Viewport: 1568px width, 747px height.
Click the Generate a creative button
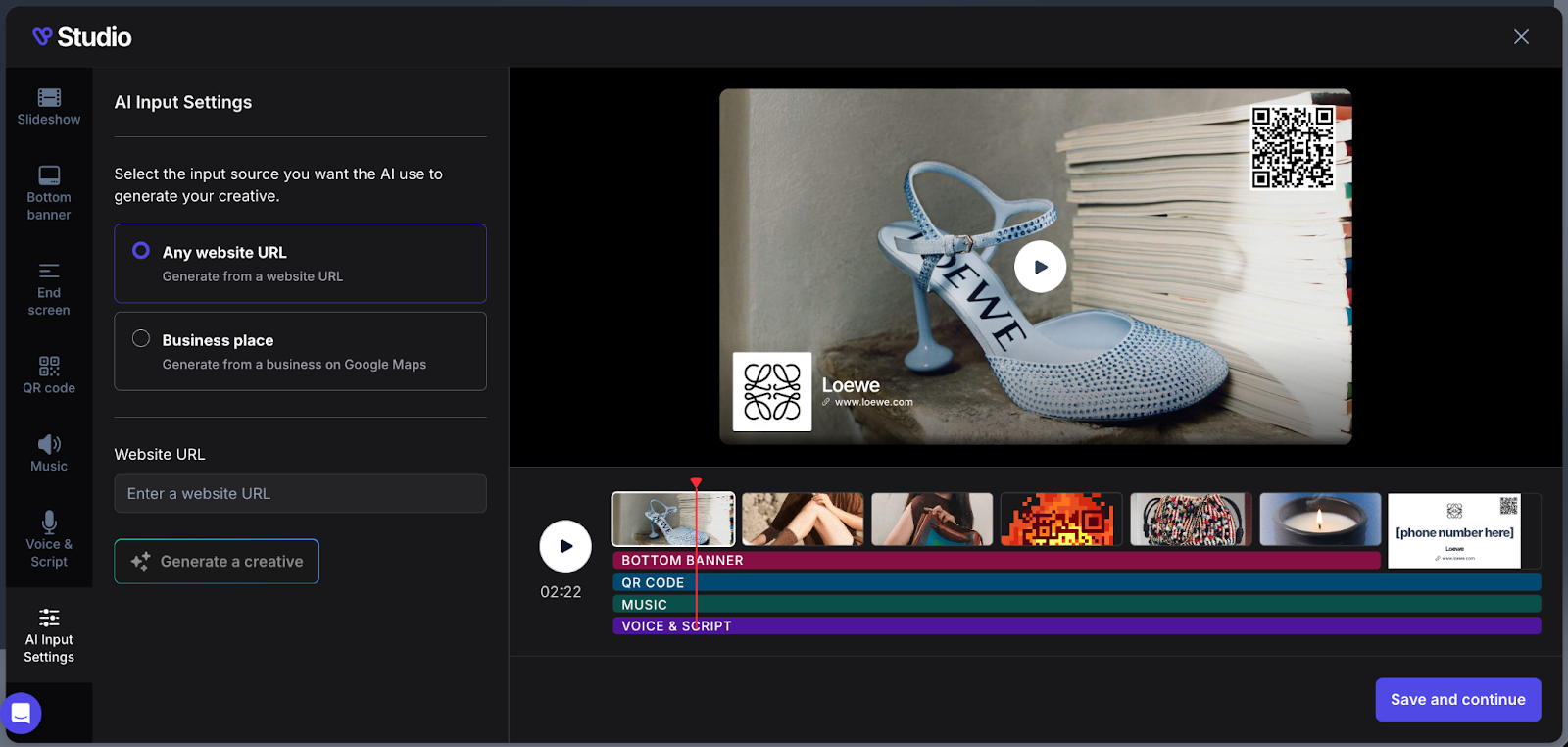point(217,562)
